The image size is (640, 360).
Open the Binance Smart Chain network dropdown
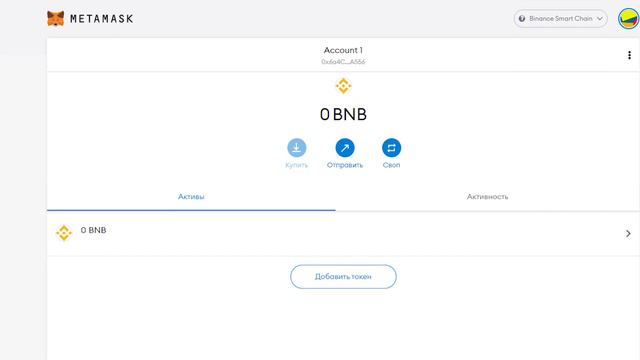(x=560, y=19)
